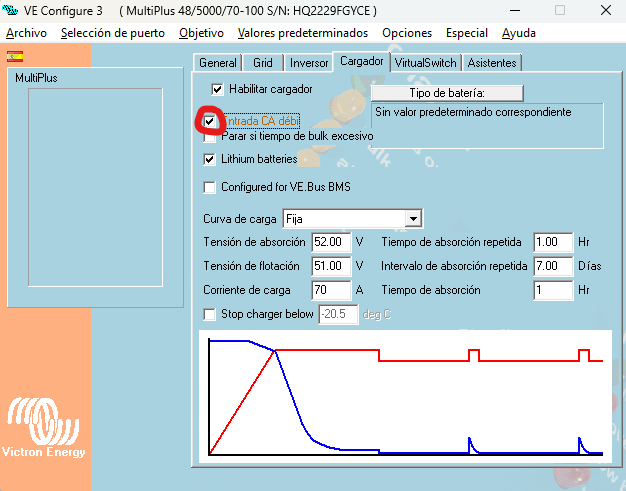
Task: Click the Victron Energy logo
Action: click(43, 427)
